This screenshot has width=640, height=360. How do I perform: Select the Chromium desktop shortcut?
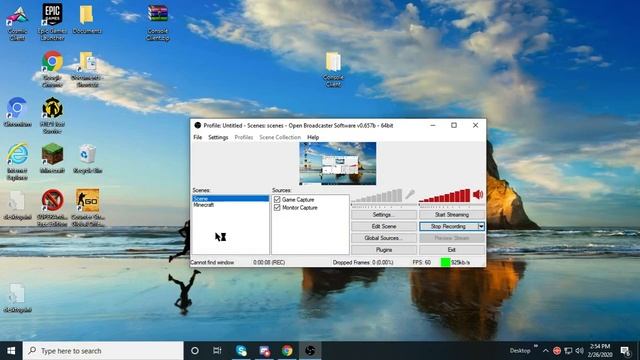(x=17, y=112)
